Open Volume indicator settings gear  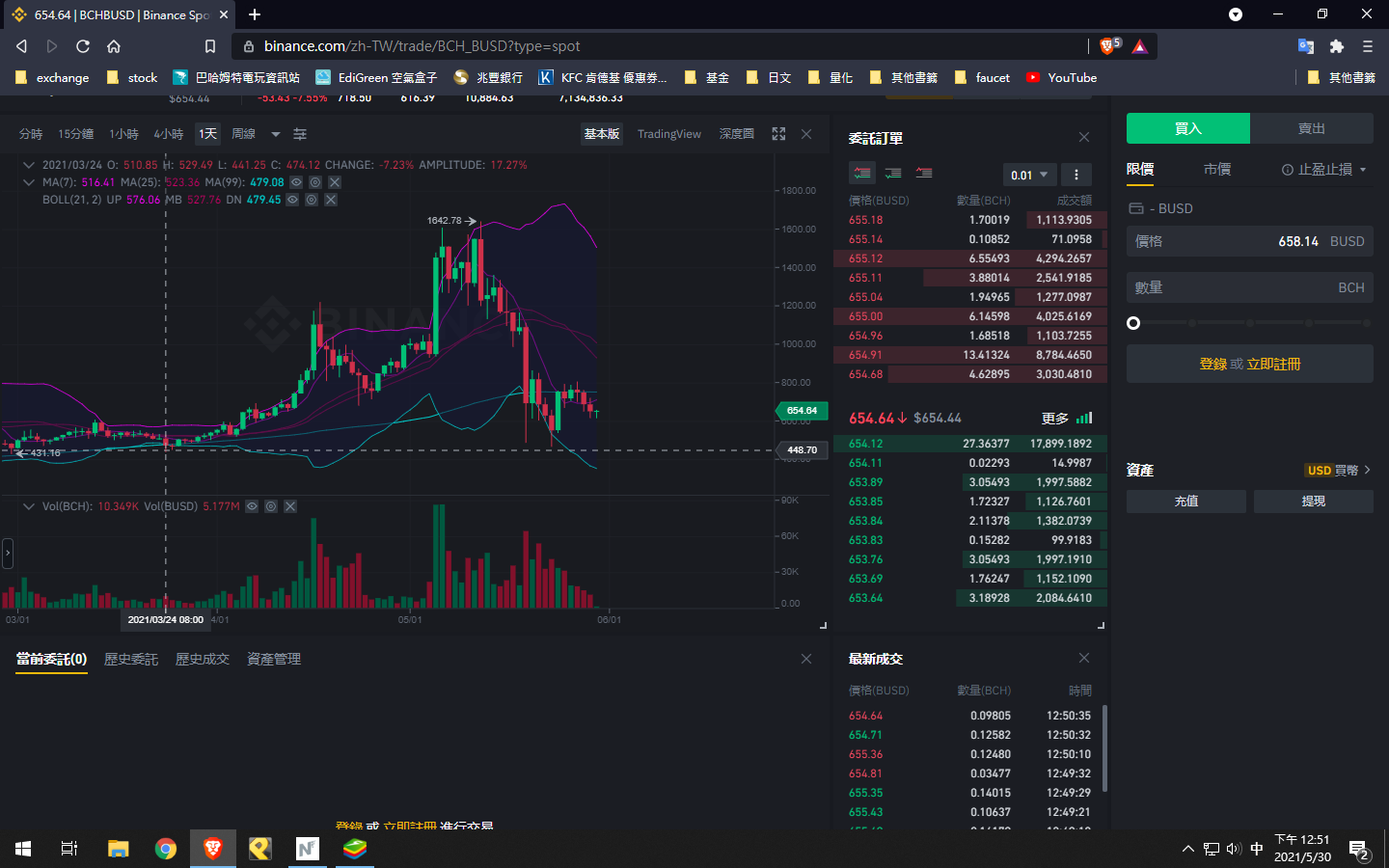pos(271,506)
